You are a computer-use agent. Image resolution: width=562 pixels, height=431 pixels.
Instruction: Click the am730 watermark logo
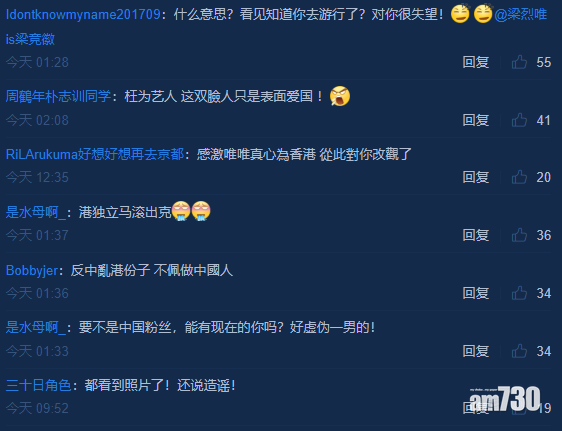(x=505, y=399)
